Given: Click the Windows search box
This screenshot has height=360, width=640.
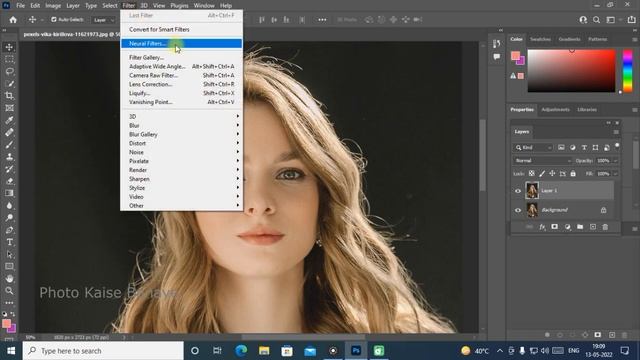Looking at the screenshot, I should [x=103, y=351].
